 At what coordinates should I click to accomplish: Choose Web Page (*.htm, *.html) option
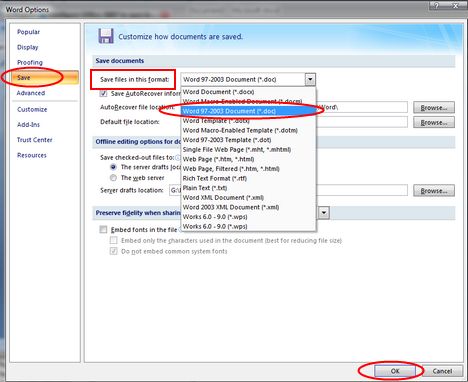coord(248,159)
